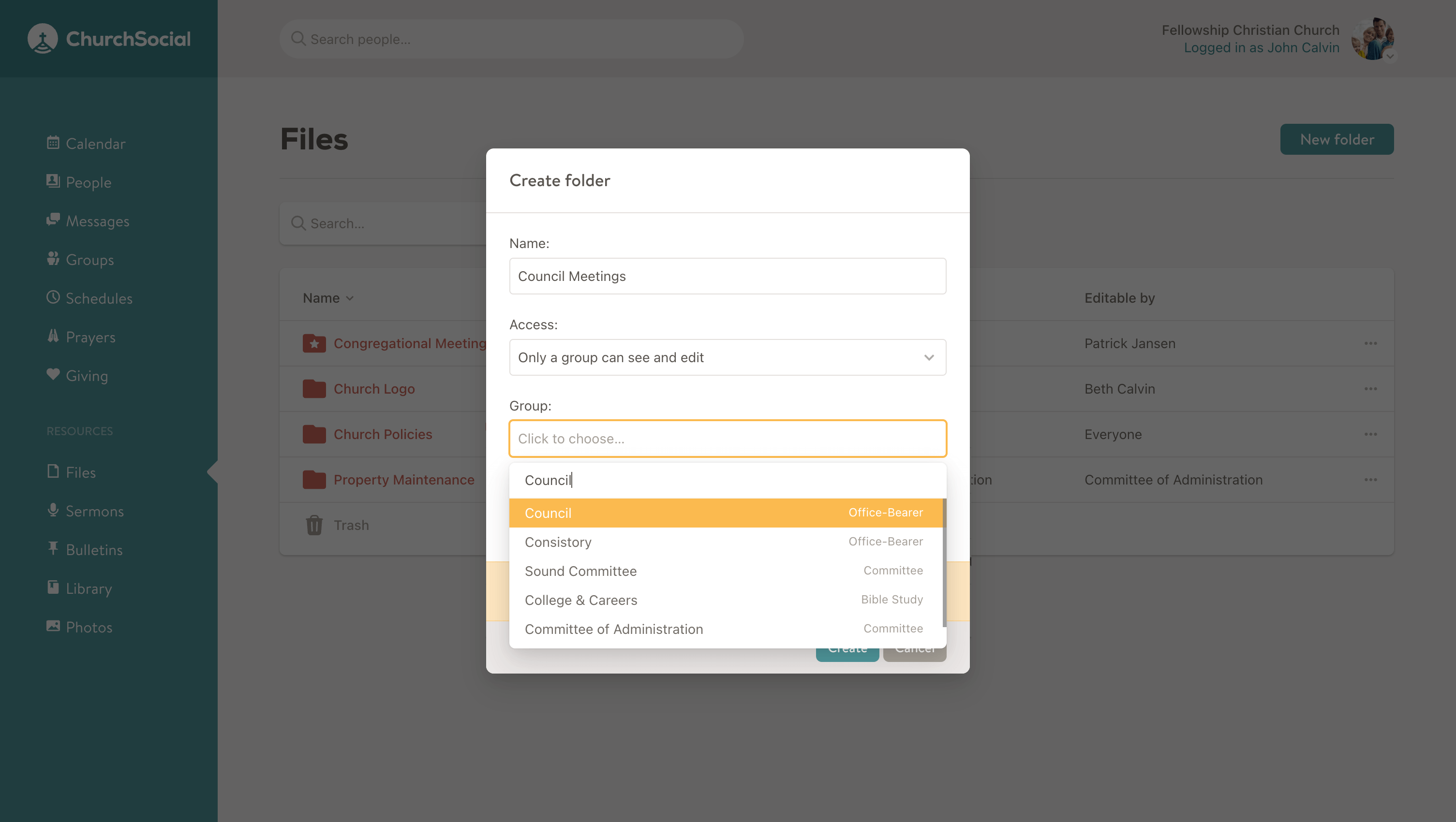Image resolution: width=1456 pixels, height=822 pixels.
Task: Sort by Name column chevron
Action: (350, 298)
